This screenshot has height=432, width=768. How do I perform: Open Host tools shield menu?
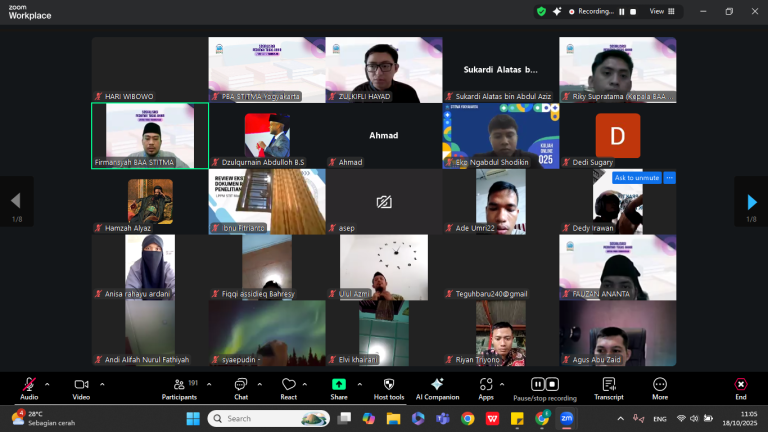(388, 385)
